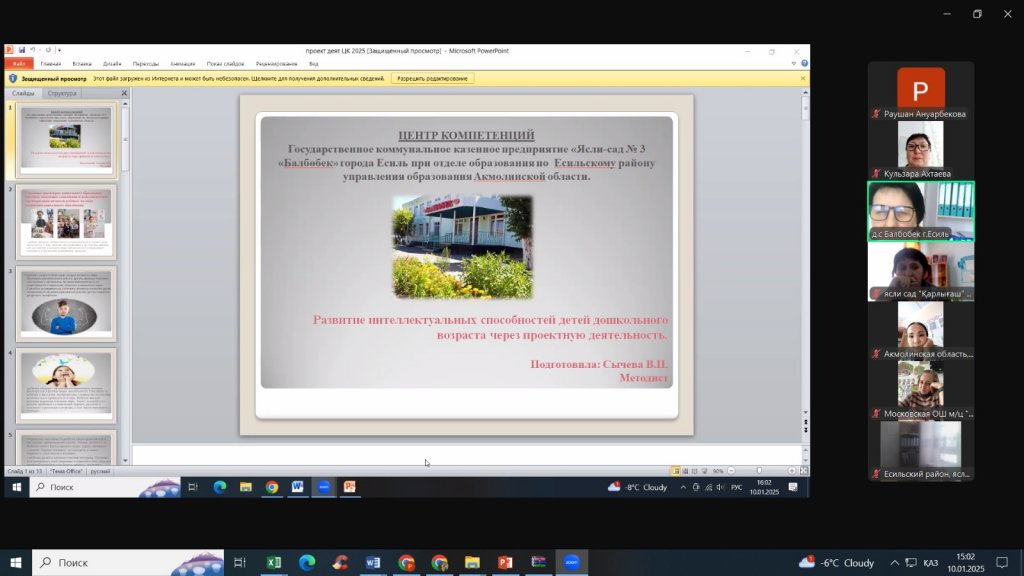
Task: Click the ЦЕНТР КОМПЕТЕНЦИЙ heading on the slide
Action: click(466, 135)
